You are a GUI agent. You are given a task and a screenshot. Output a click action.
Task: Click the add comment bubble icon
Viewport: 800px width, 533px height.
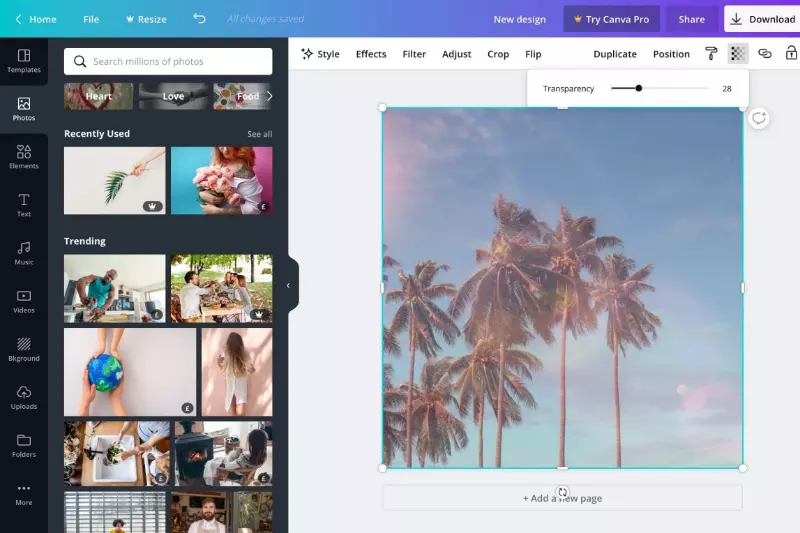(x=759, y=118)
